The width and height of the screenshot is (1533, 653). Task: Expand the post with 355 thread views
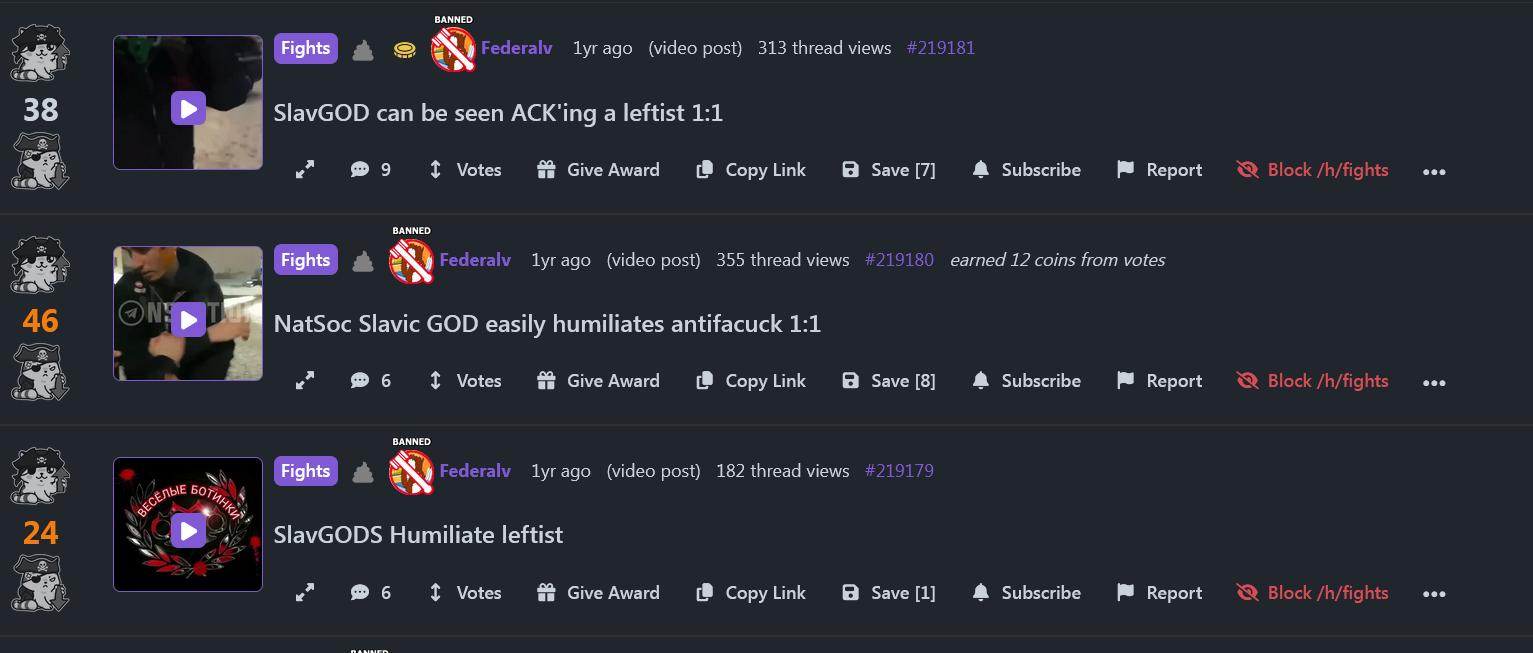click(x=305, y=381)
